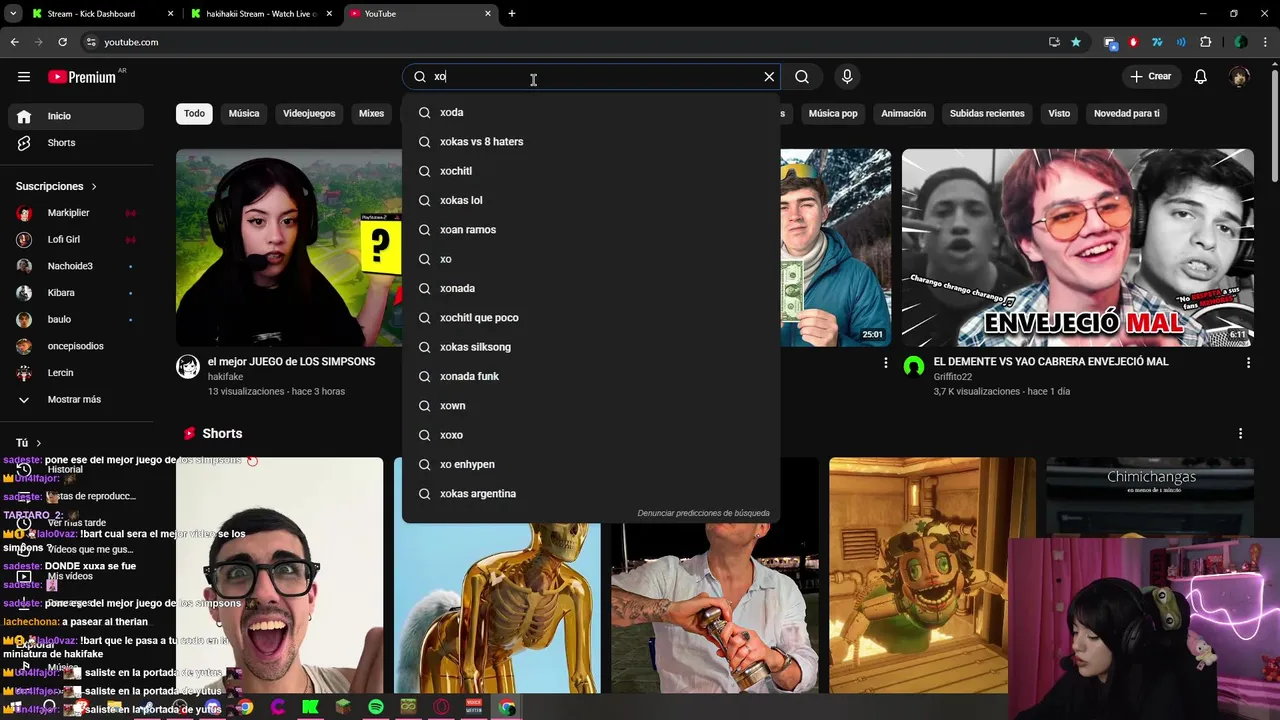1280x720 pixels.
Task: Select the Música filter chip
Action: pyautogui.click(x=244, y=113)
